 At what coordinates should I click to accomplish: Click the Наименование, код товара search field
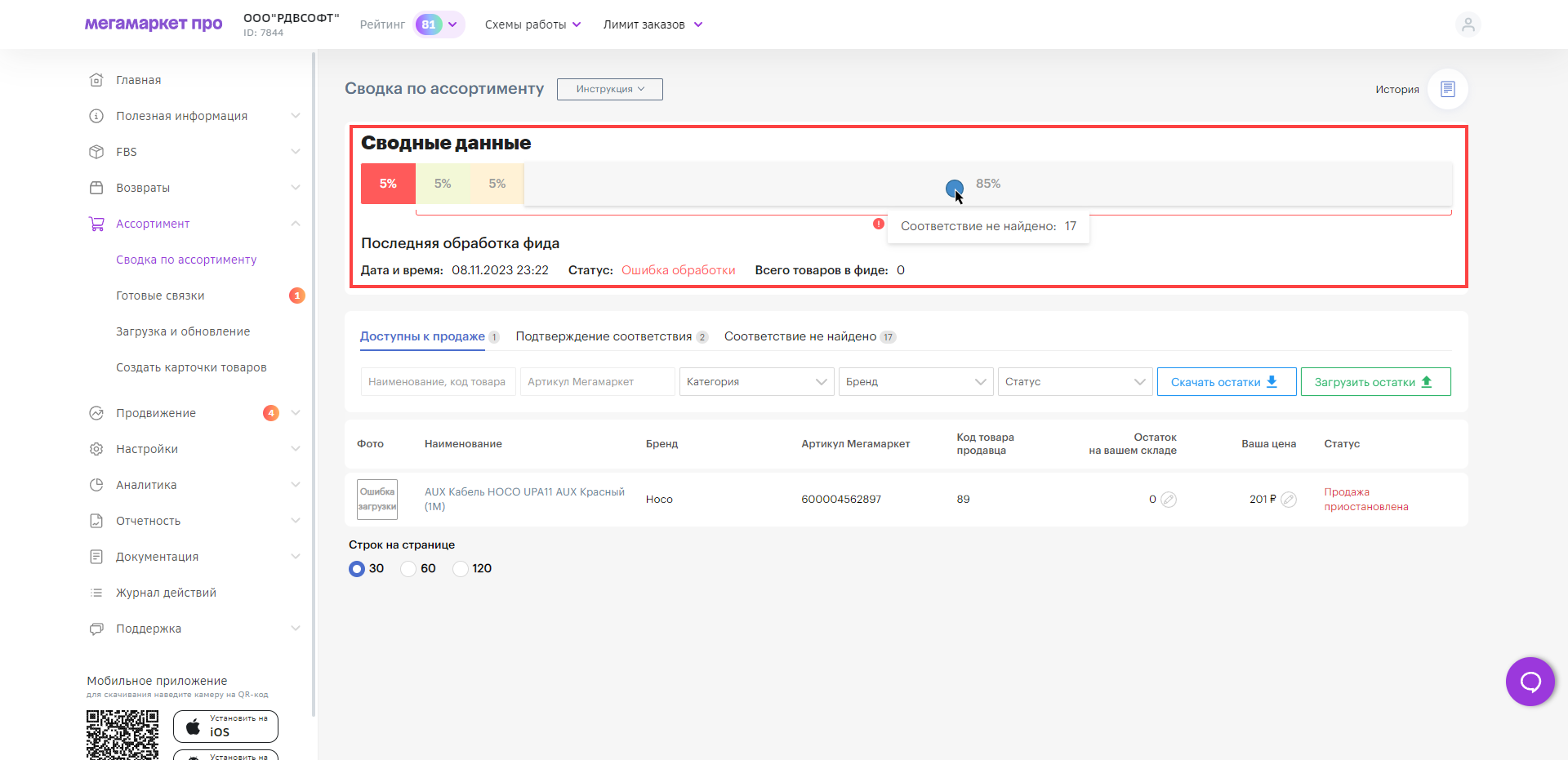(x=438, y=382)
